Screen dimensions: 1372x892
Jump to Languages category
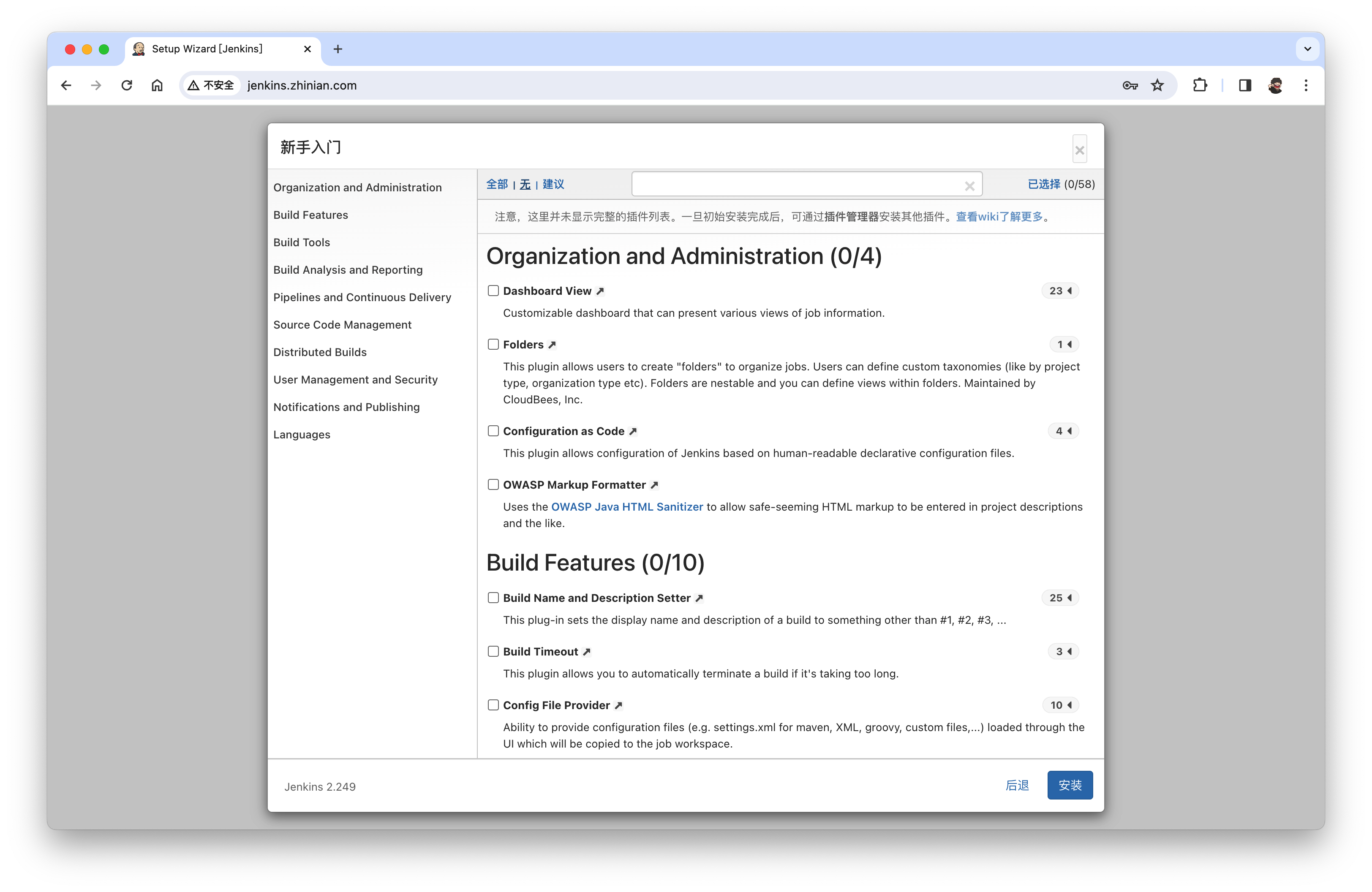point(302,435)
